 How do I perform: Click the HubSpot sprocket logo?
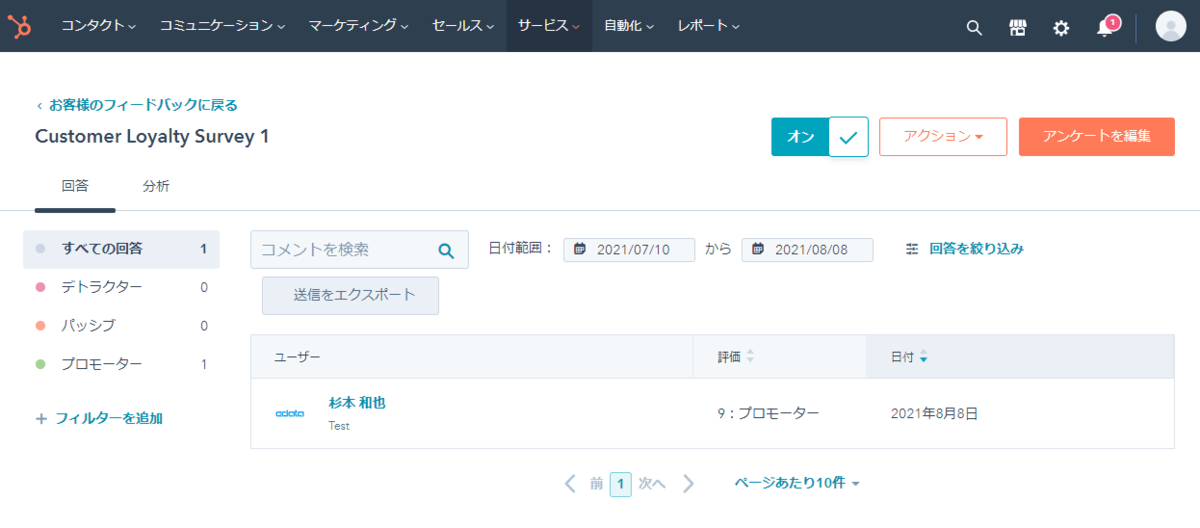[x=19, y=27]
